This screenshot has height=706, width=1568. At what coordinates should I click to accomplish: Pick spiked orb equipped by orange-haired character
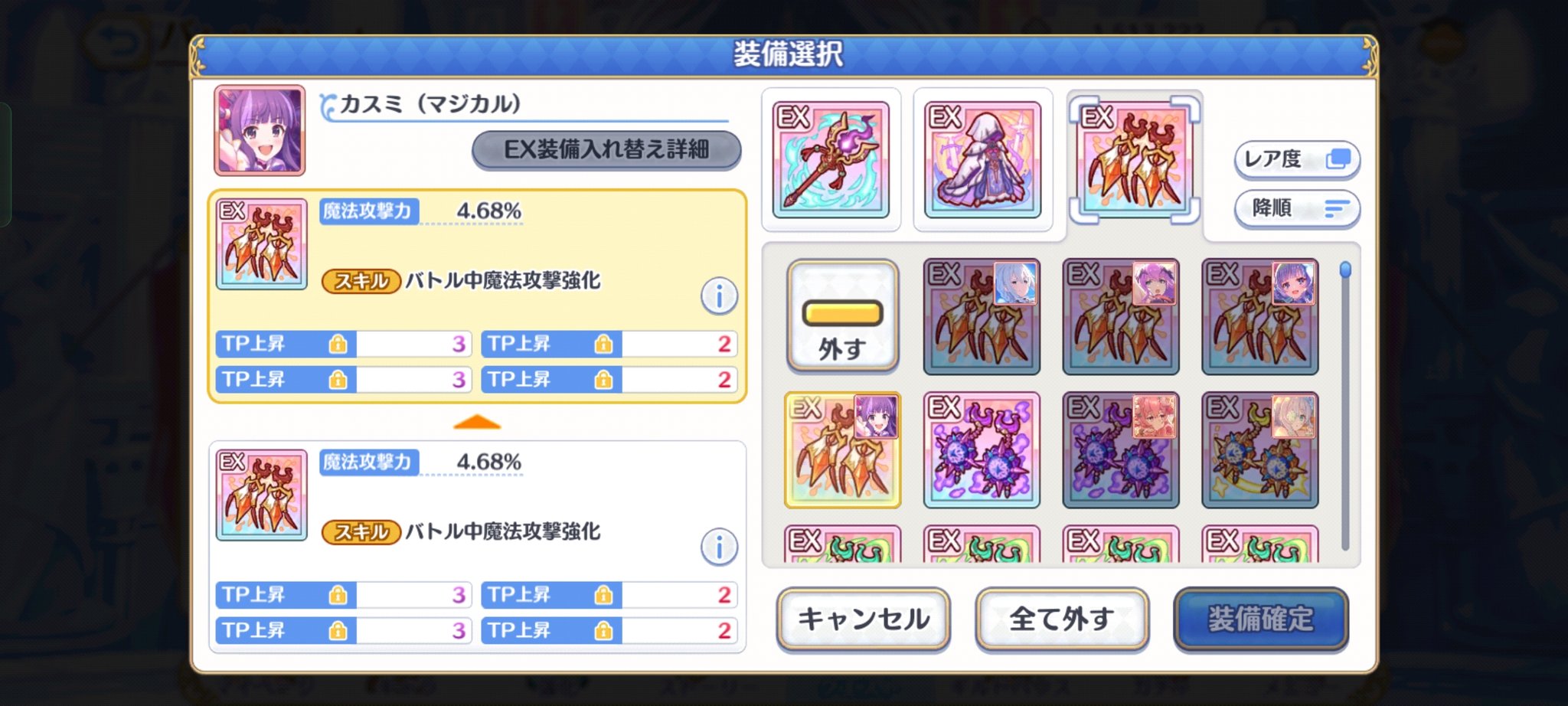[1121, 450]
